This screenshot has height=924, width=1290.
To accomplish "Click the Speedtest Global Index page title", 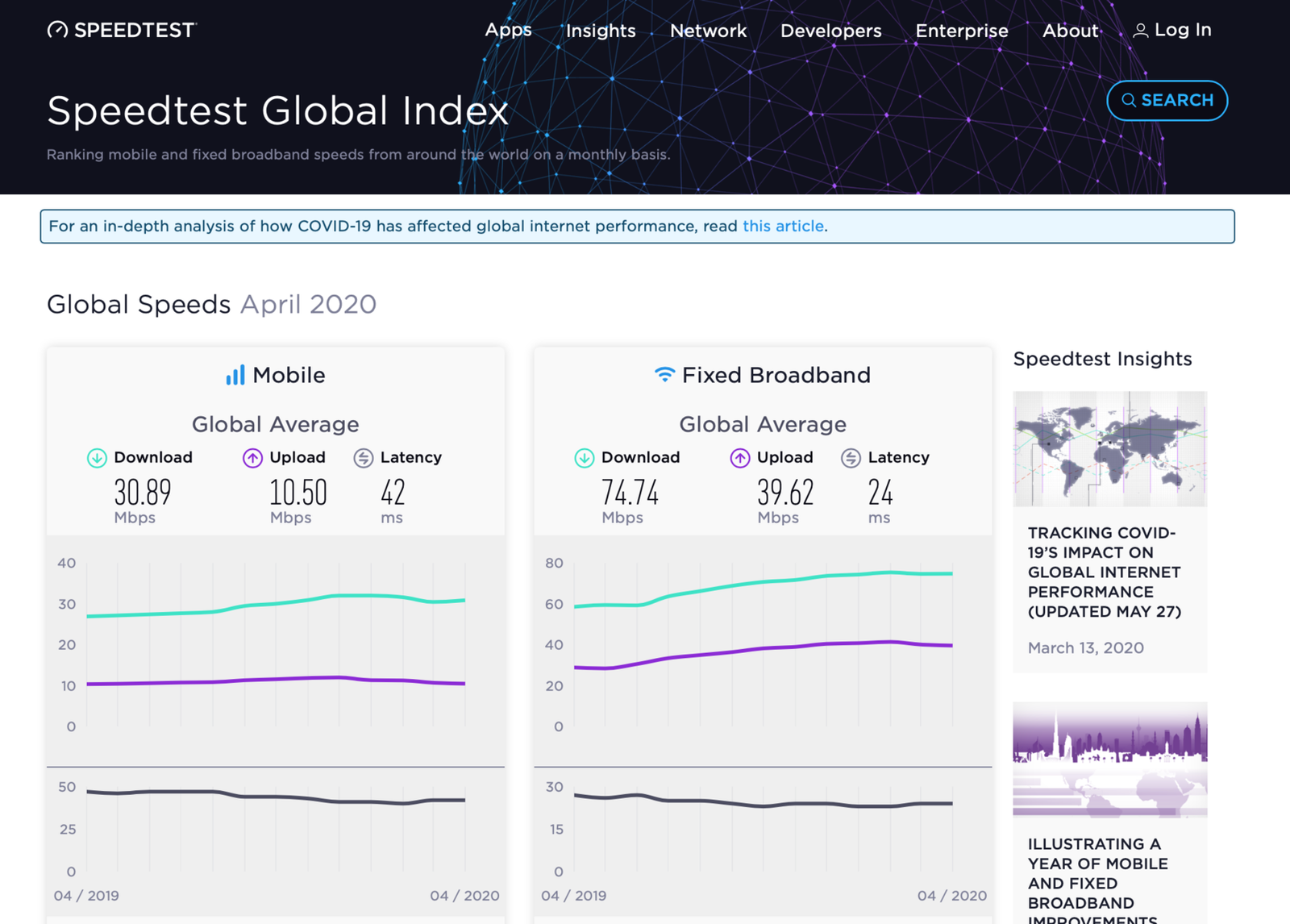I will coord(277,110).
